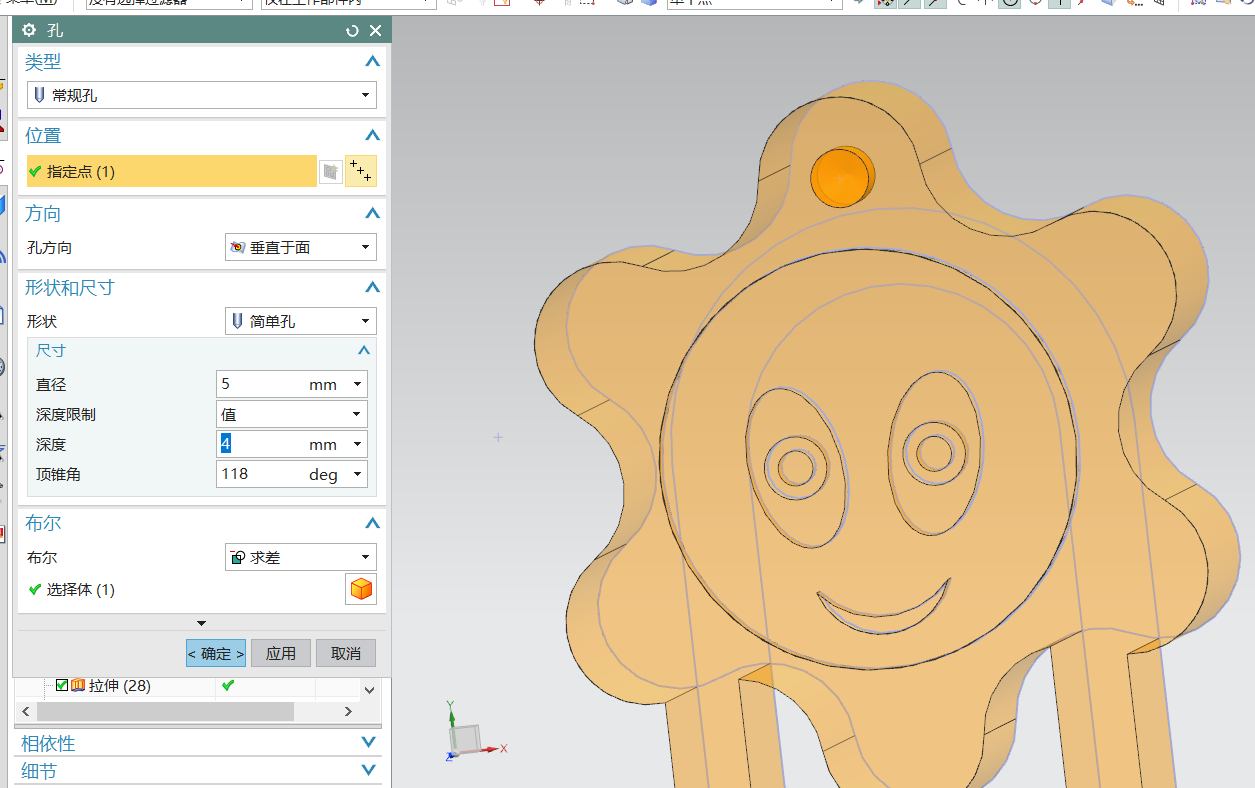1255x788 pixels.
Task: Select the 拉伸 (28) tree item
Action: point(119,685)
